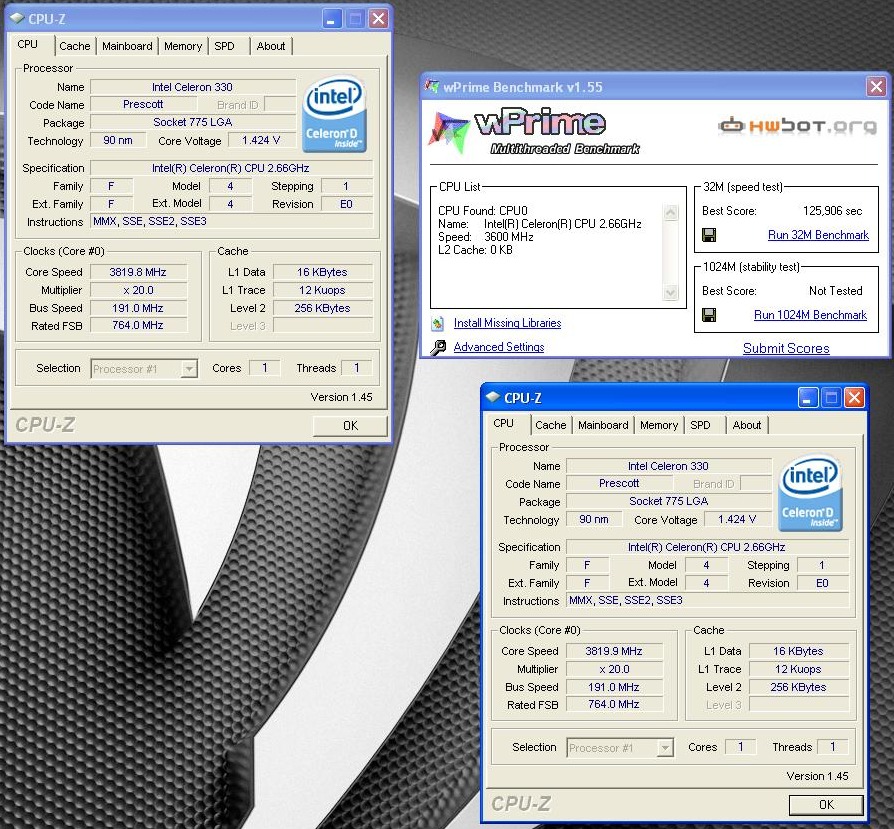
Task: Open Advanced Settings link in wPrime
Action: pos(499,347)
